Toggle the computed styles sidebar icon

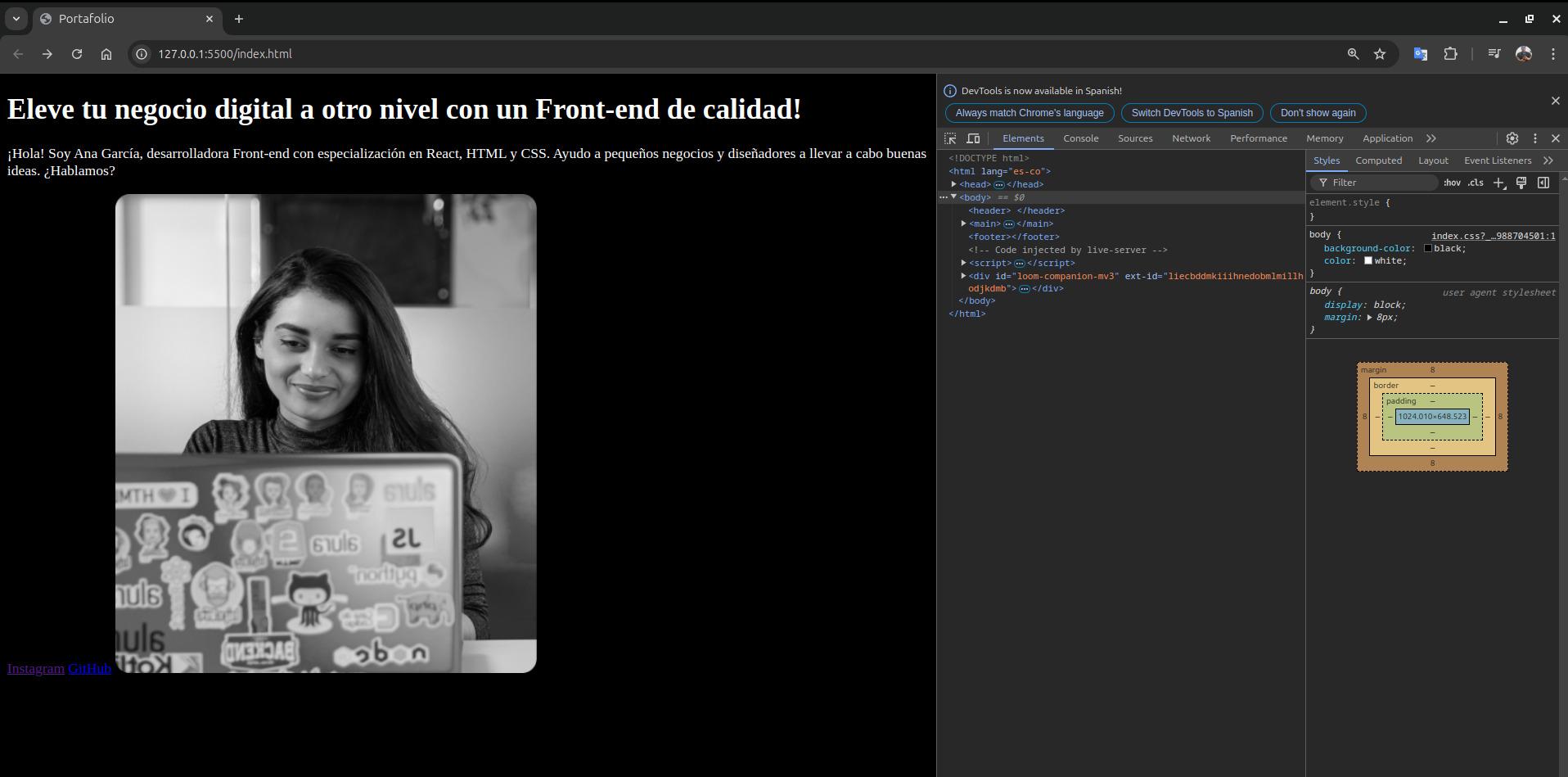[x=1543, y=183]
